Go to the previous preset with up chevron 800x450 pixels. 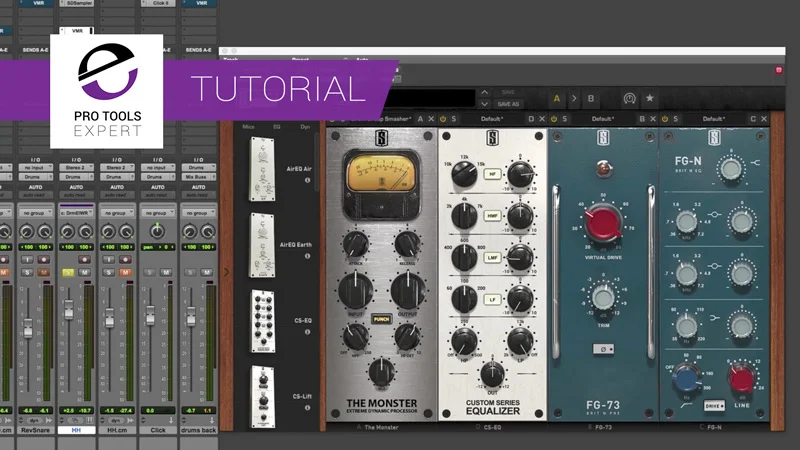pyautogui.click(x=485, y=92)
